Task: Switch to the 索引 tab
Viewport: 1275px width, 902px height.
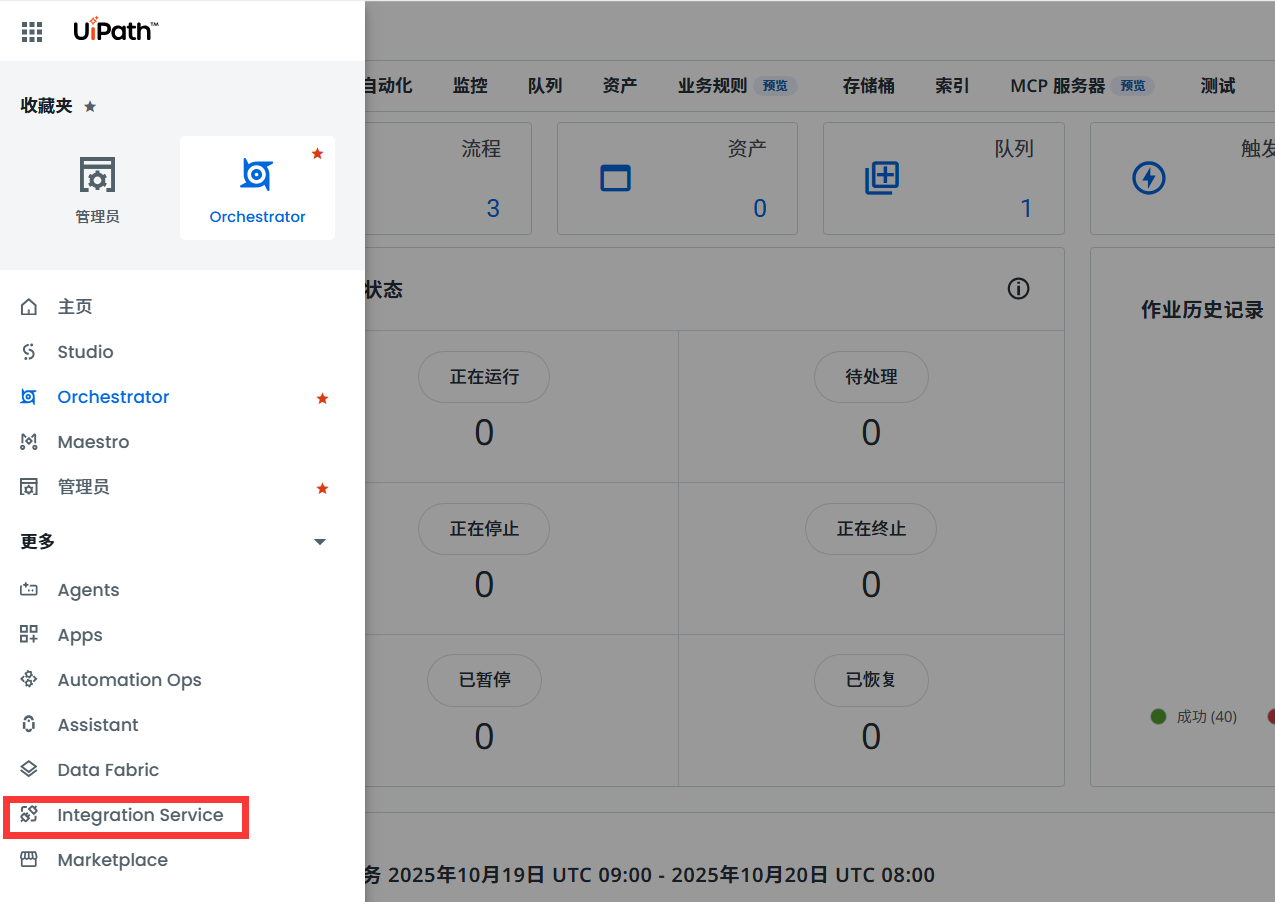Action: click(x=952, y=86)
